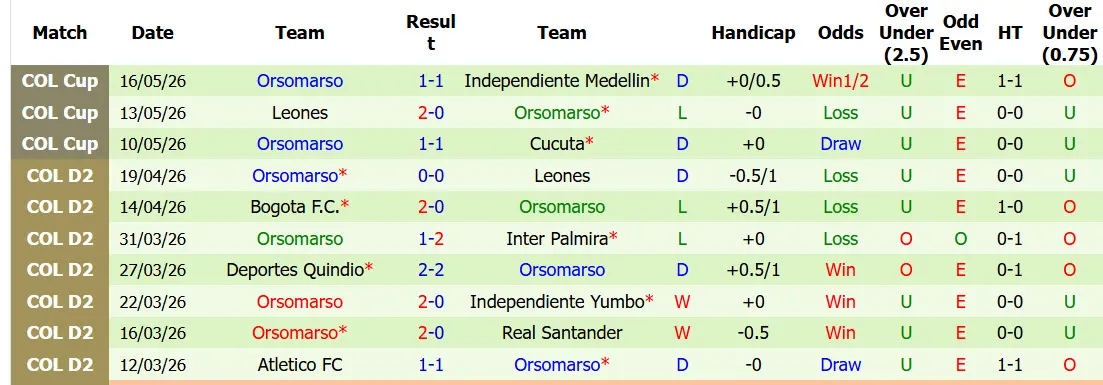Click the 1-1 result dated 16/05/26
The image size is (1103, 385).
pos(431,81)
